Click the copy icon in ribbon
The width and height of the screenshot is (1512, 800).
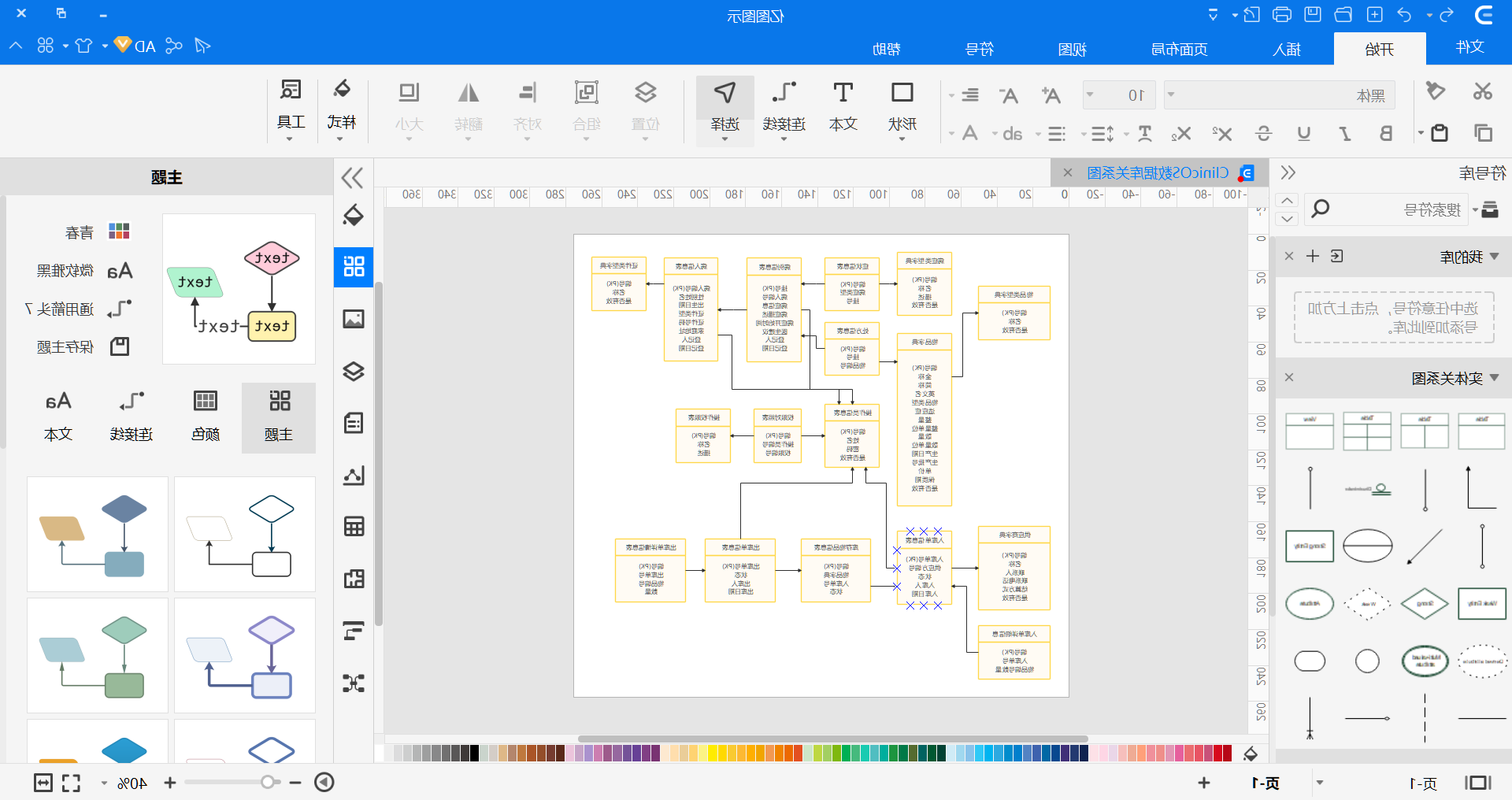coord(1483,133)
